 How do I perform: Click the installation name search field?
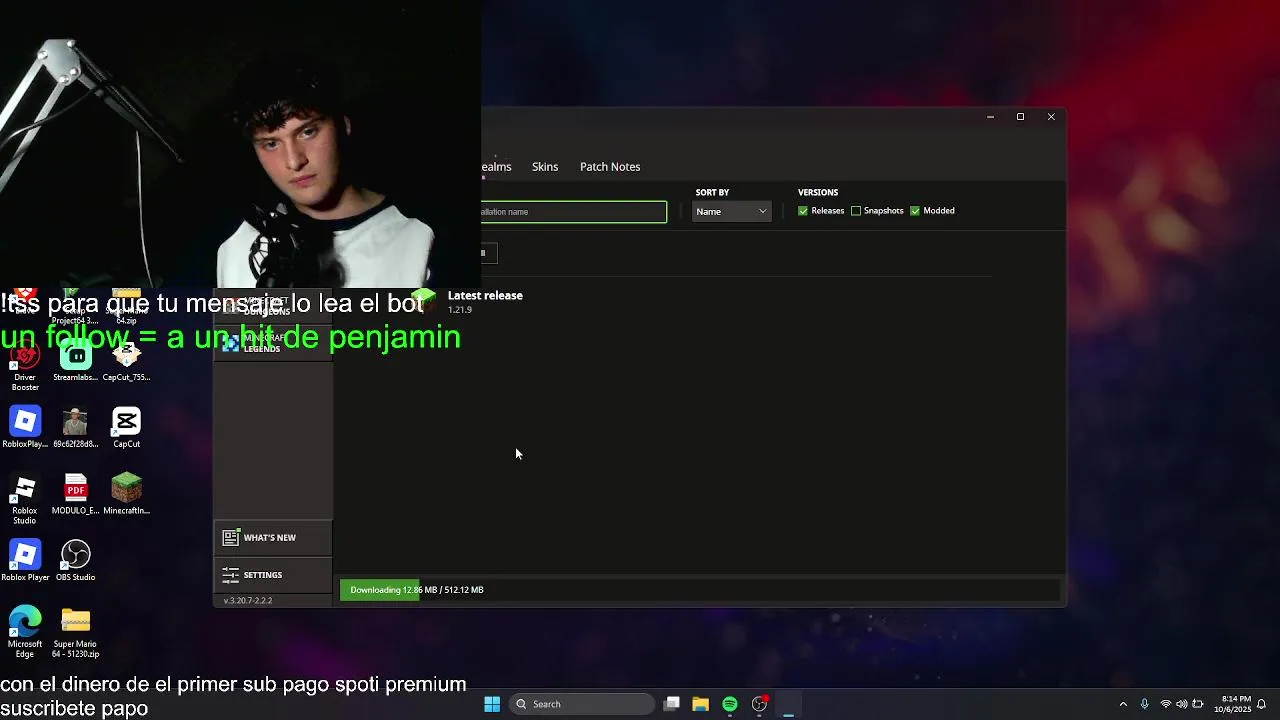(x=574, y=211)
